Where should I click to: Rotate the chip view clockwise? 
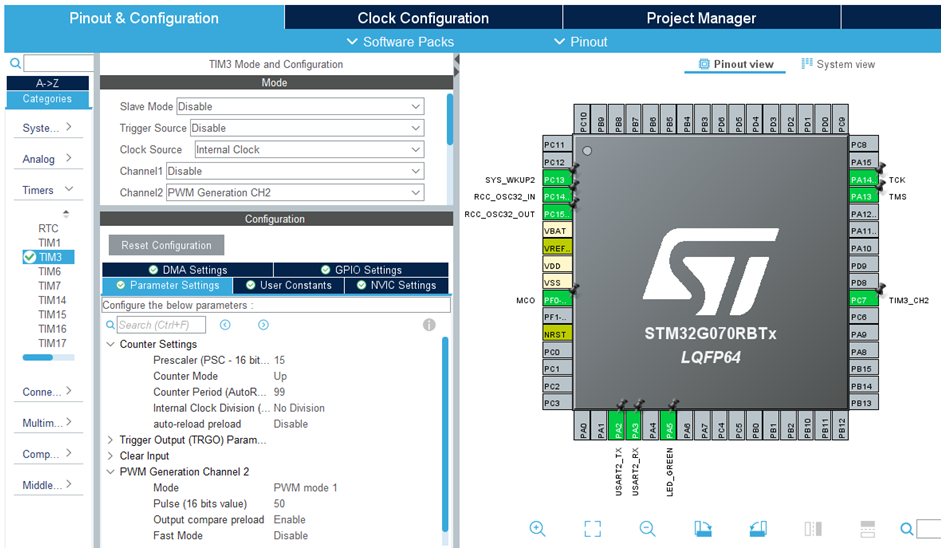pyautogui.click(x=703, y=529)
